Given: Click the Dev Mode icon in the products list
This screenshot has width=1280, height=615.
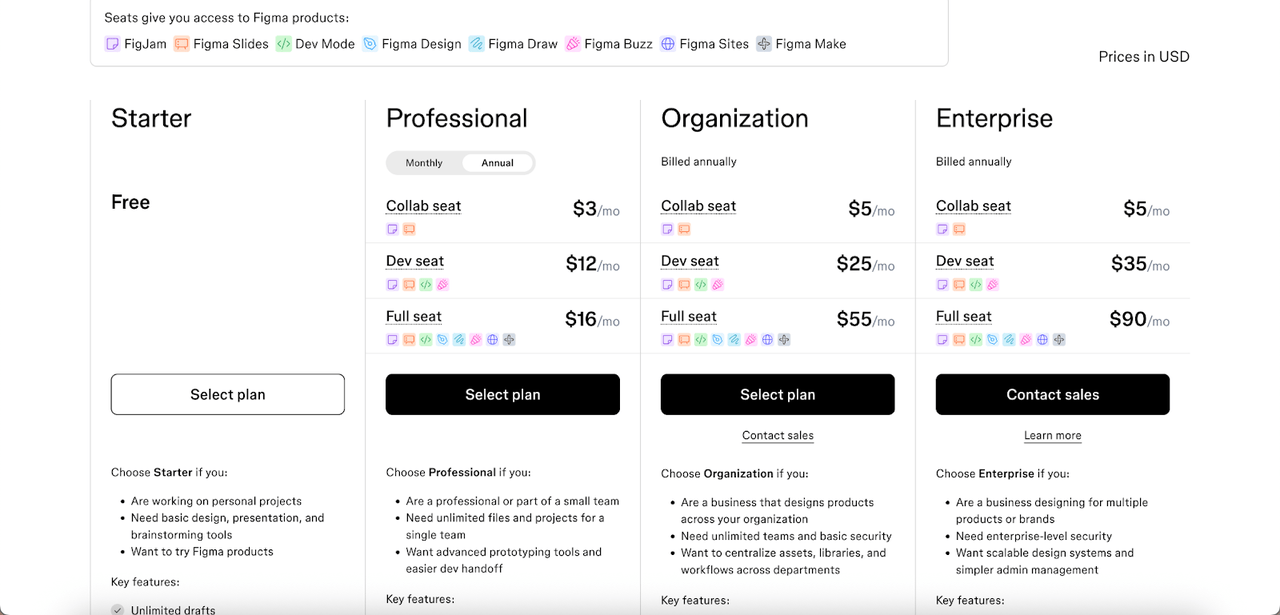Looking at the screenshot, I should (282, 44).
